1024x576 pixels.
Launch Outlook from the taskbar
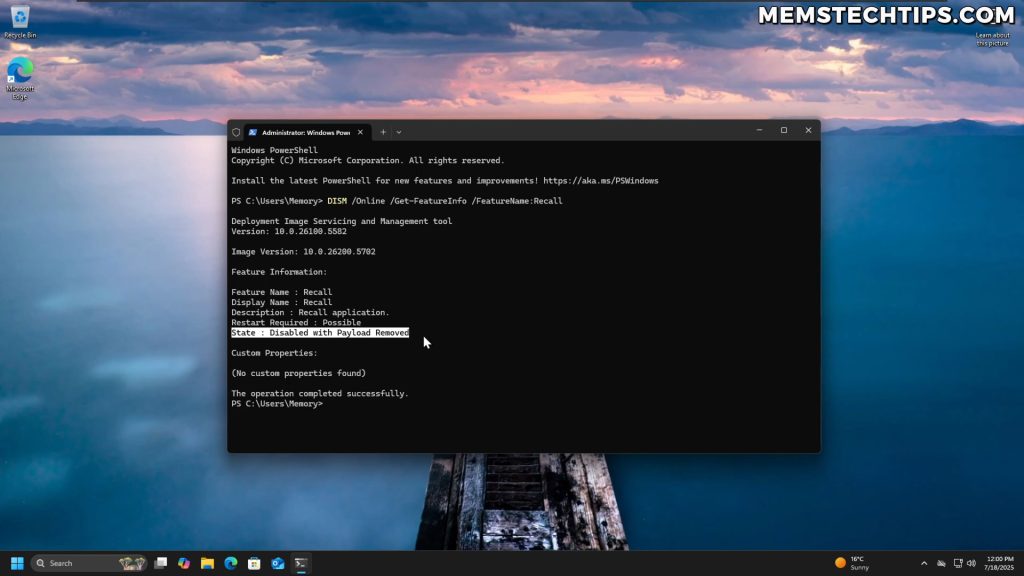(280, 563)
